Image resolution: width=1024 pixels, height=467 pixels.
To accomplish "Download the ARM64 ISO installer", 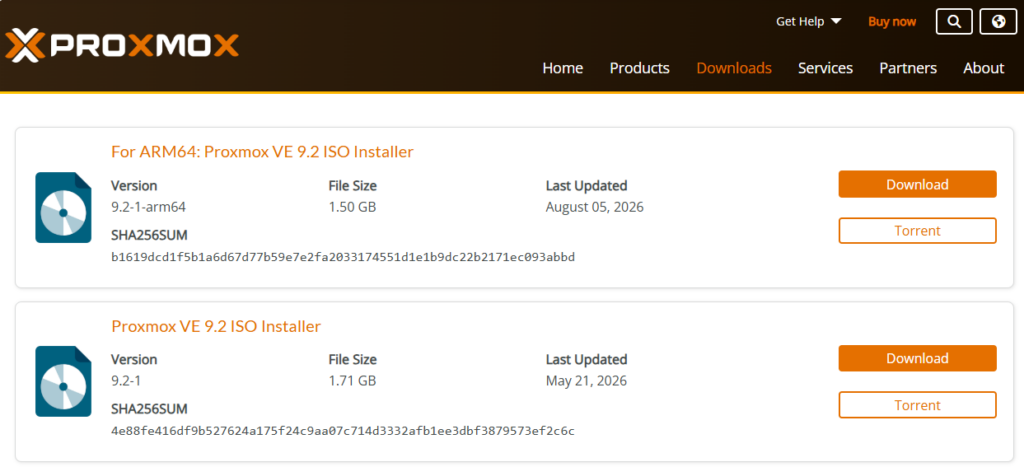I will pos(918,184).
